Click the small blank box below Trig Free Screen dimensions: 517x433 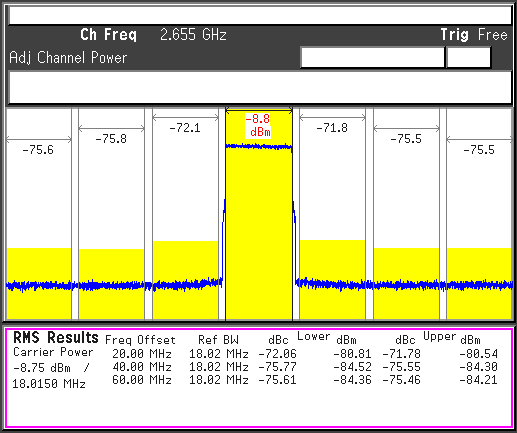click(x=468, y=57)
